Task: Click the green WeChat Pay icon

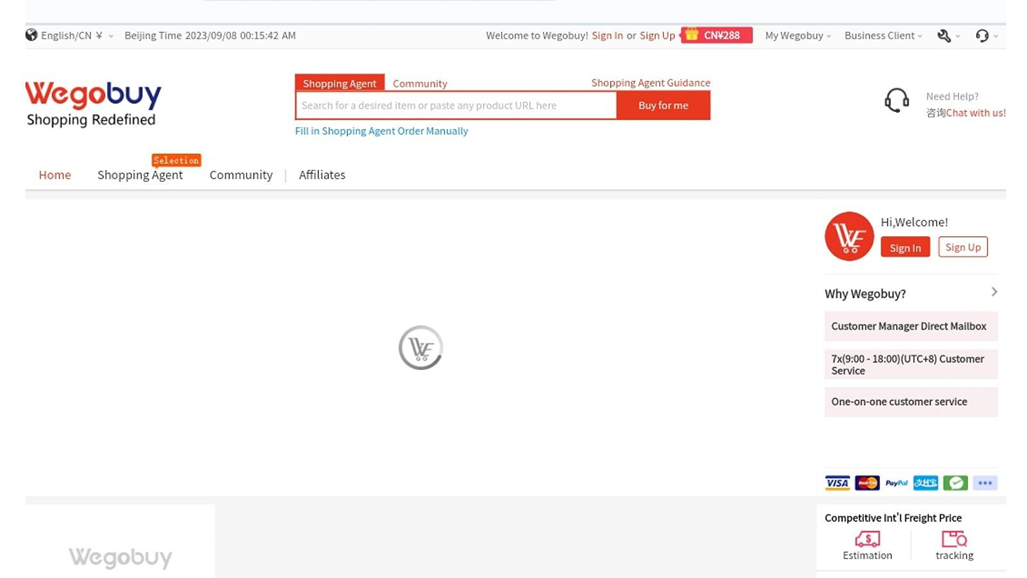Action: [x=956, y=483]
